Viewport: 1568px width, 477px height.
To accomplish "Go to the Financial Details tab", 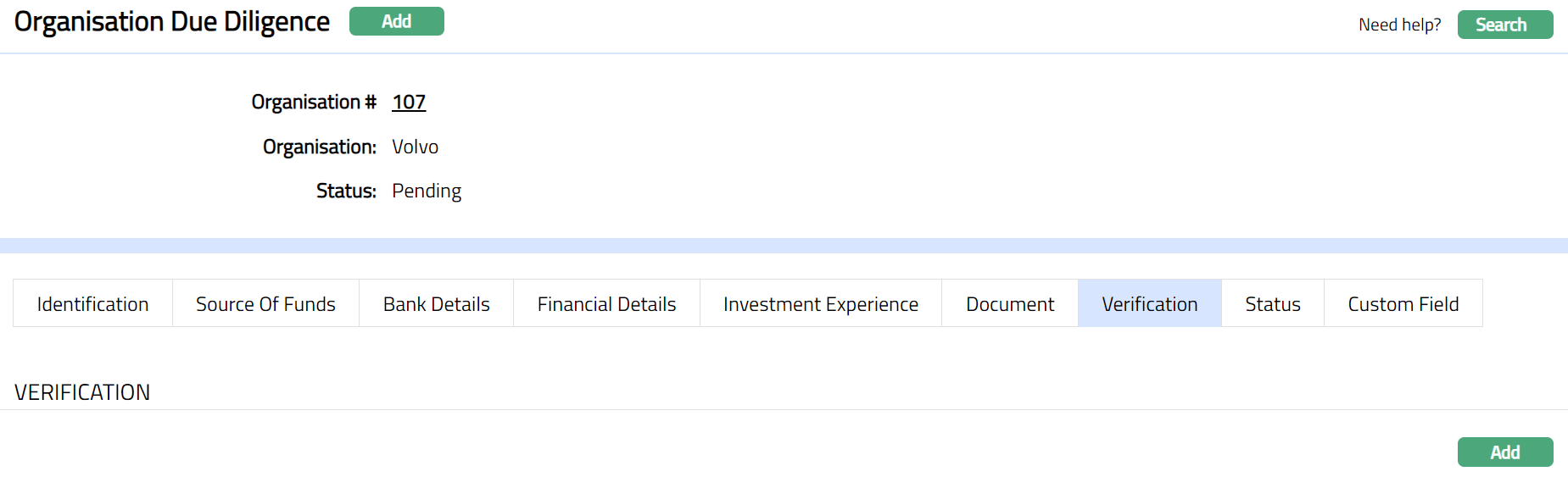I will tap(606, 303).
